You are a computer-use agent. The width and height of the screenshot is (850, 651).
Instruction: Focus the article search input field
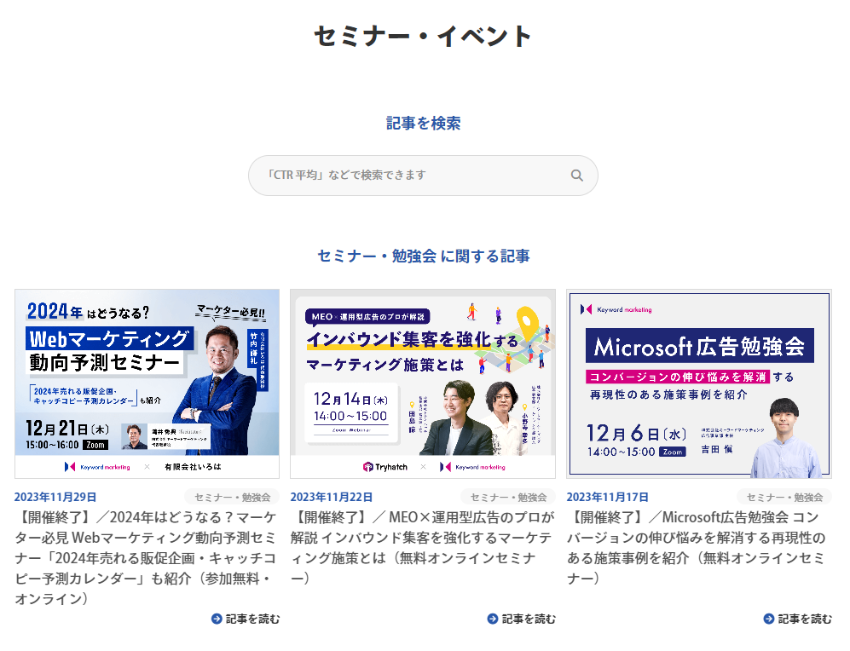tap(423, 175)
